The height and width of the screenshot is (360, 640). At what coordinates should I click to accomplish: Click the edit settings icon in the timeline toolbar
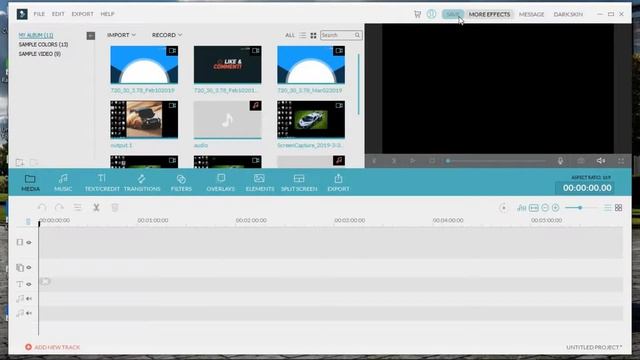78,207
